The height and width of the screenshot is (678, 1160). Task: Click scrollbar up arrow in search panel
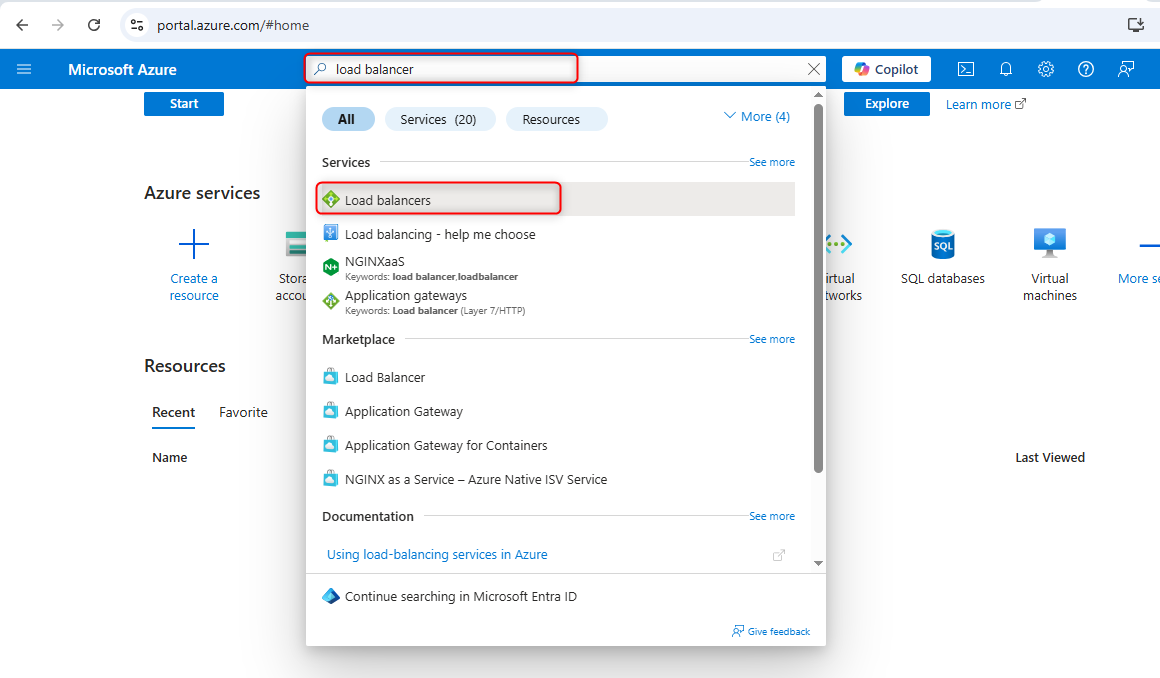[818, 95]
